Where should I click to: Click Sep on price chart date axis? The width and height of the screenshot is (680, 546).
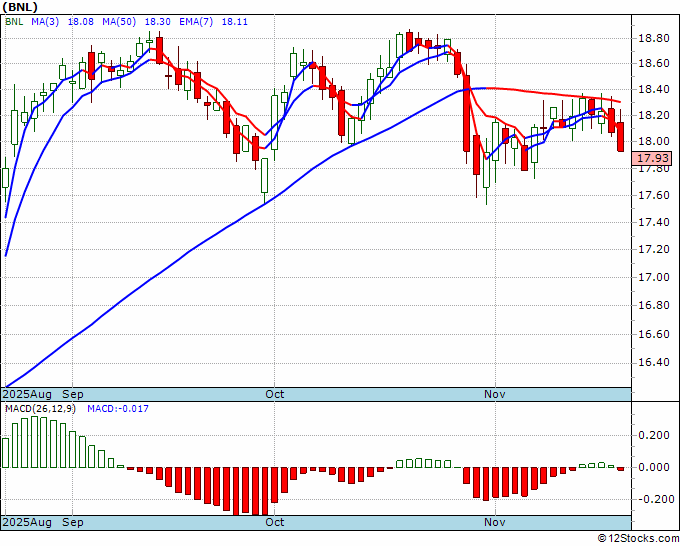(73, 394)
